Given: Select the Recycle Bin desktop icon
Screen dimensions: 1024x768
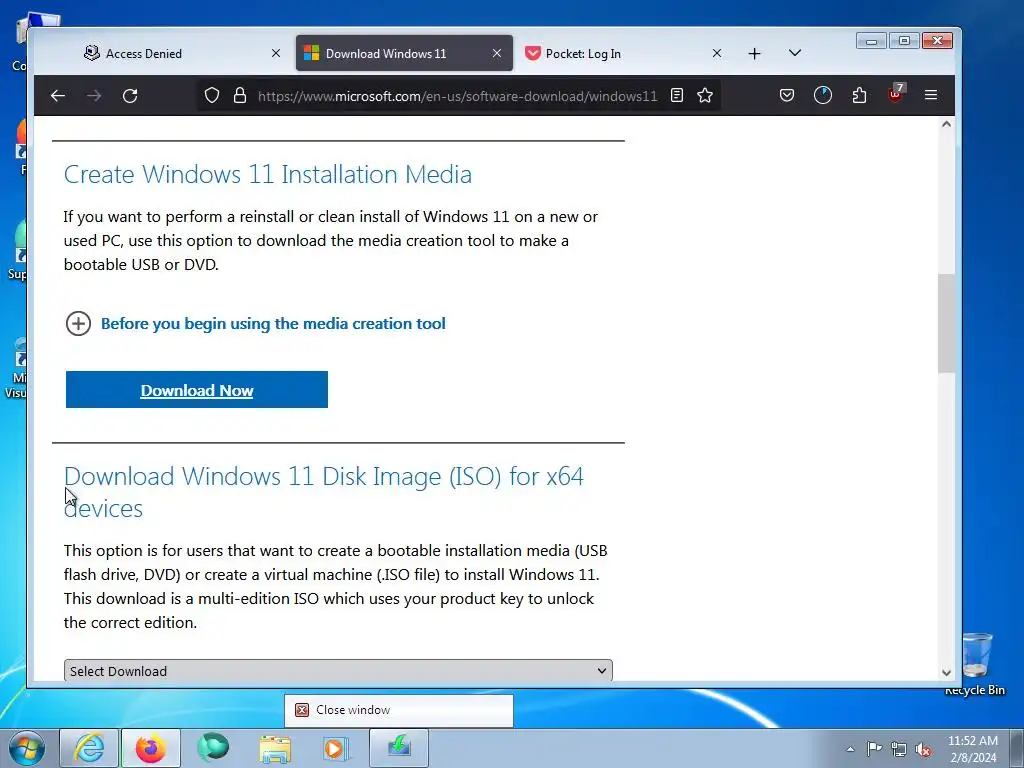Looking at the screenshot, I should pyautogui.click(x=976, y=664).
